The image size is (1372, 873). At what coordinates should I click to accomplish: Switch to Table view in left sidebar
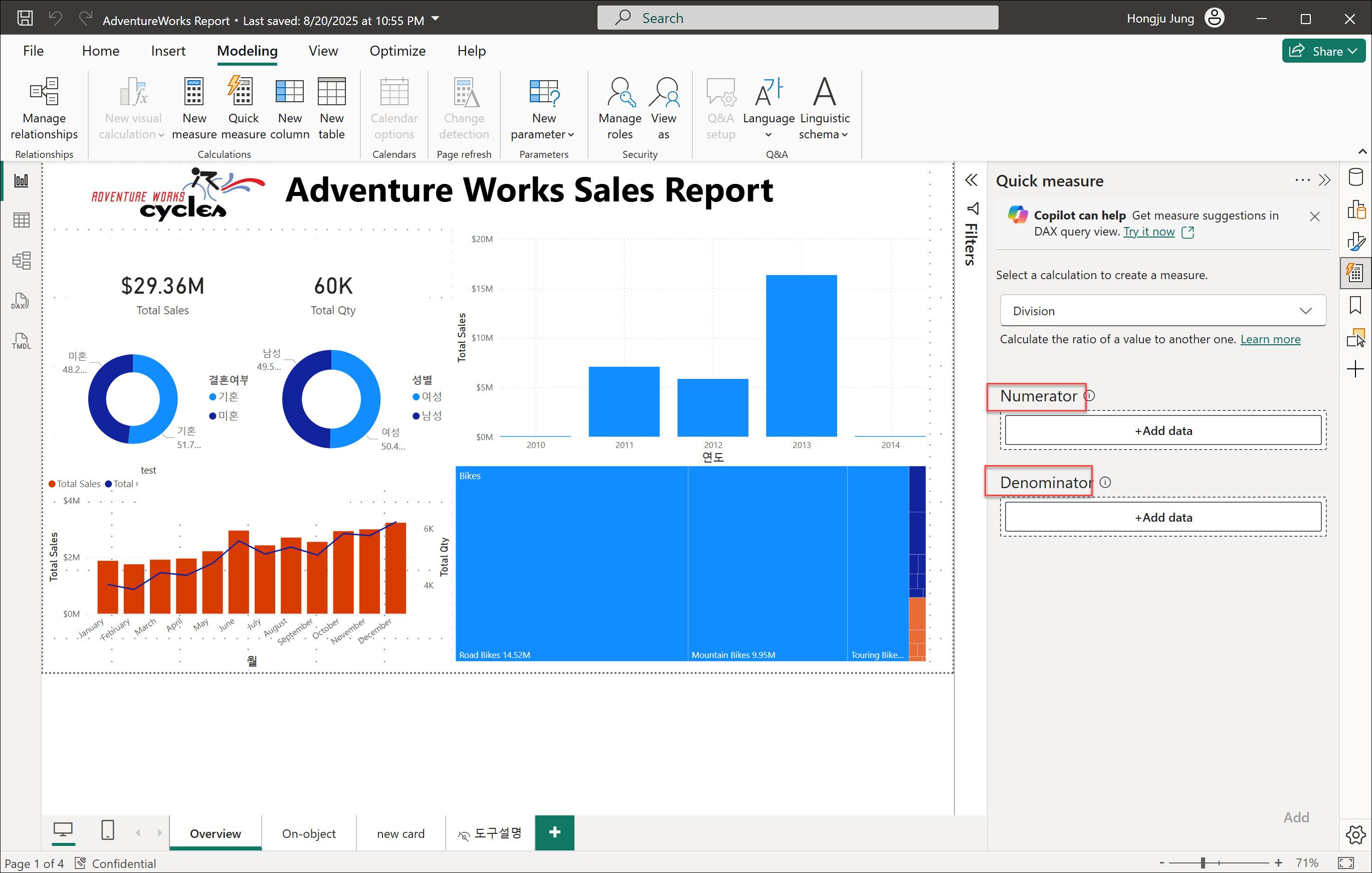point(22,221)
